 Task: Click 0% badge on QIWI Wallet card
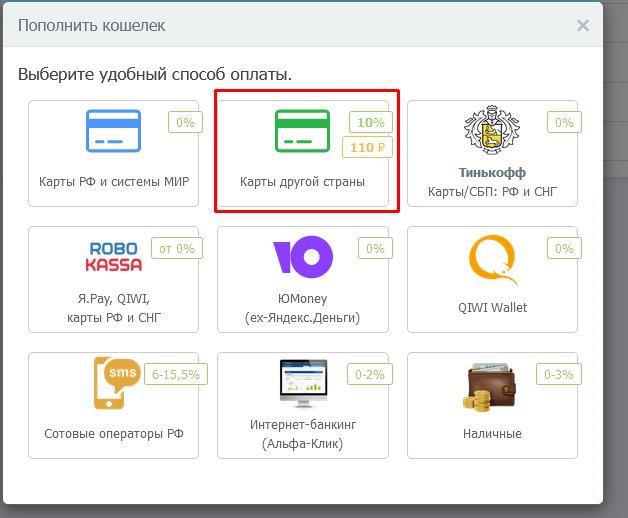tap(564, 248)
